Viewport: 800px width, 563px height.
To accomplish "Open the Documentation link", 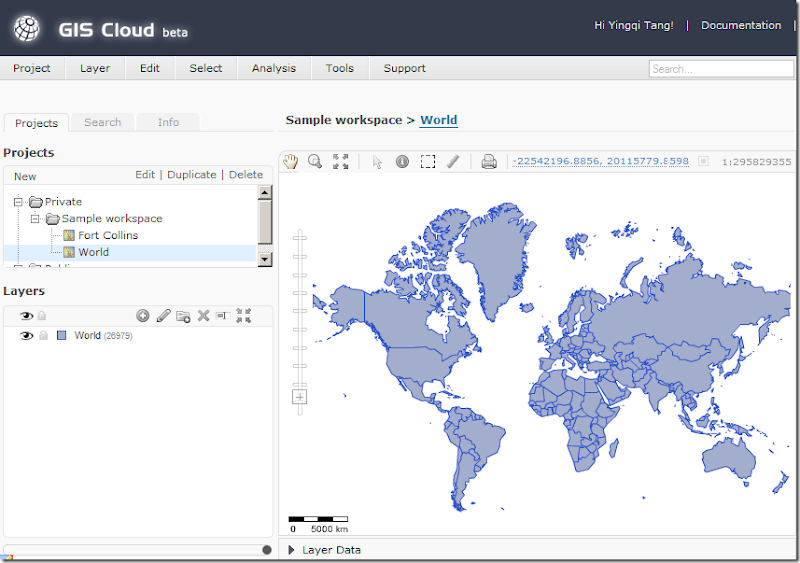I will click(741, 25).
